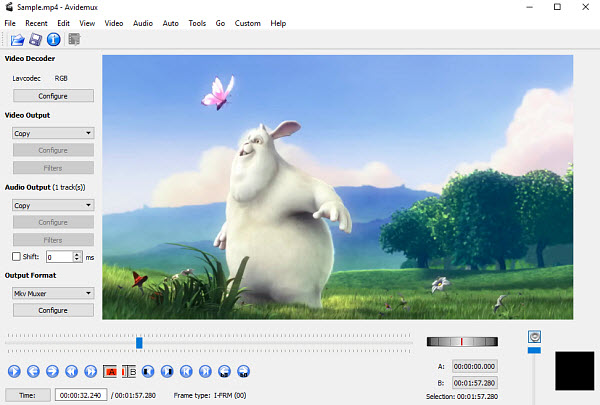Go to the first frame of the video
Viewport: 600px width, 405px height.
coord(186,371)
